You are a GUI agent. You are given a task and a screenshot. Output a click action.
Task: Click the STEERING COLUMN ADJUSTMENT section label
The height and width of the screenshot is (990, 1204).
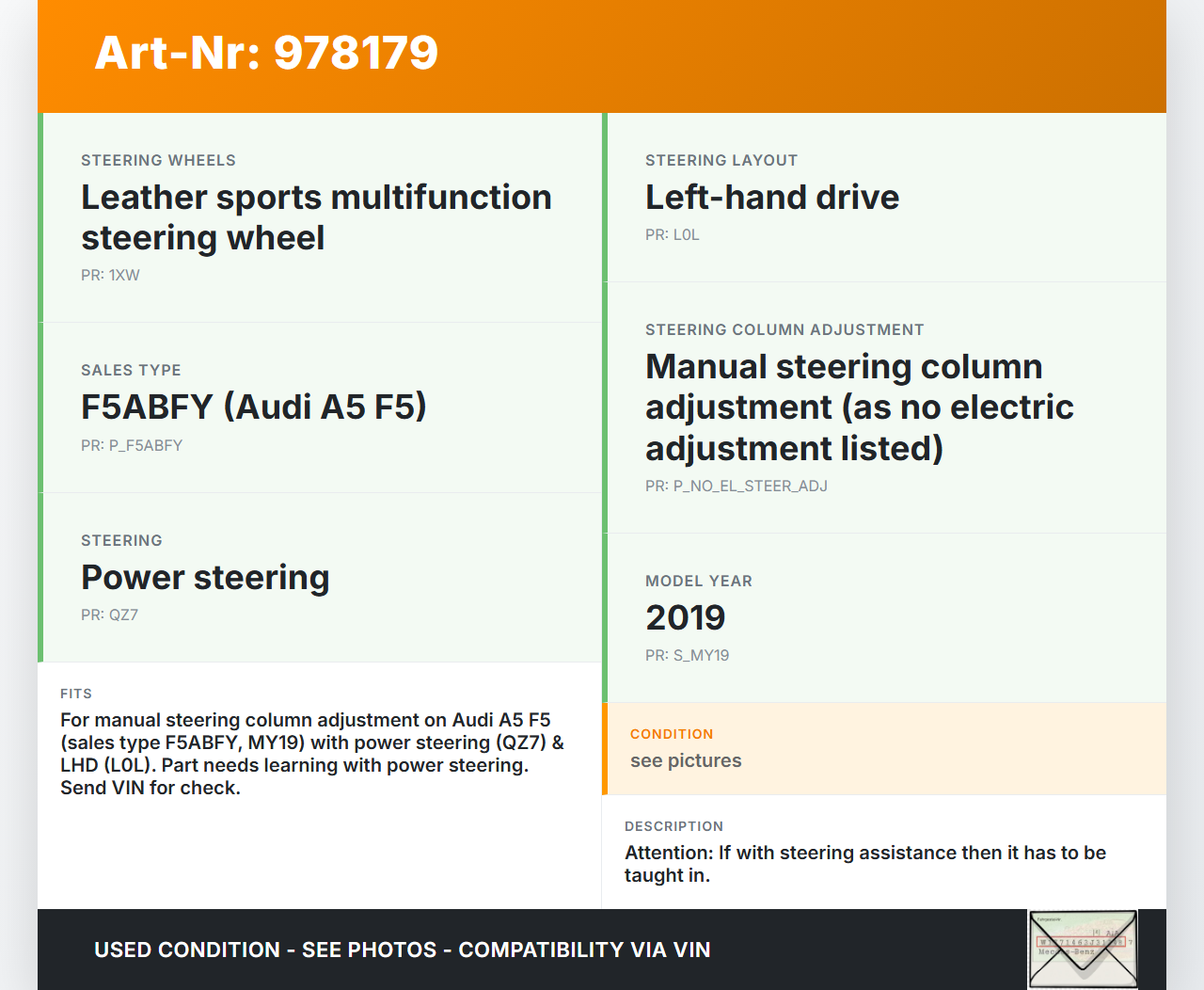point(784,330)
